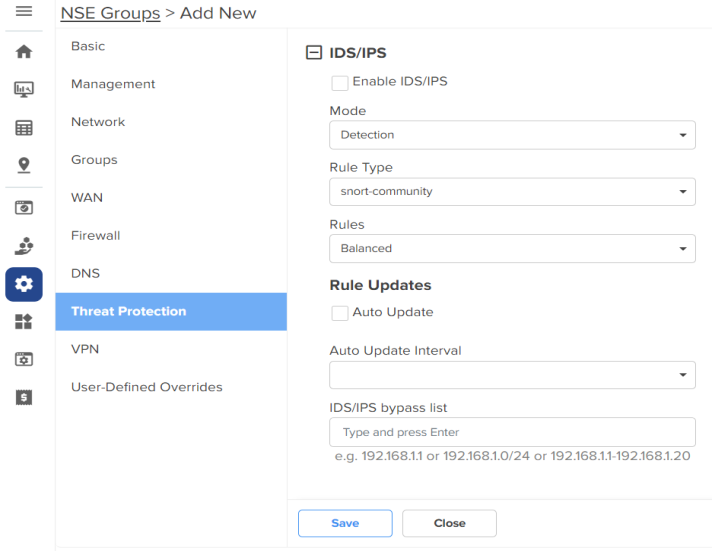The image size is (712, 551).
Task: Collapse the IDS/IPS section
Action: pyautogui.click(x=313, y=53)
